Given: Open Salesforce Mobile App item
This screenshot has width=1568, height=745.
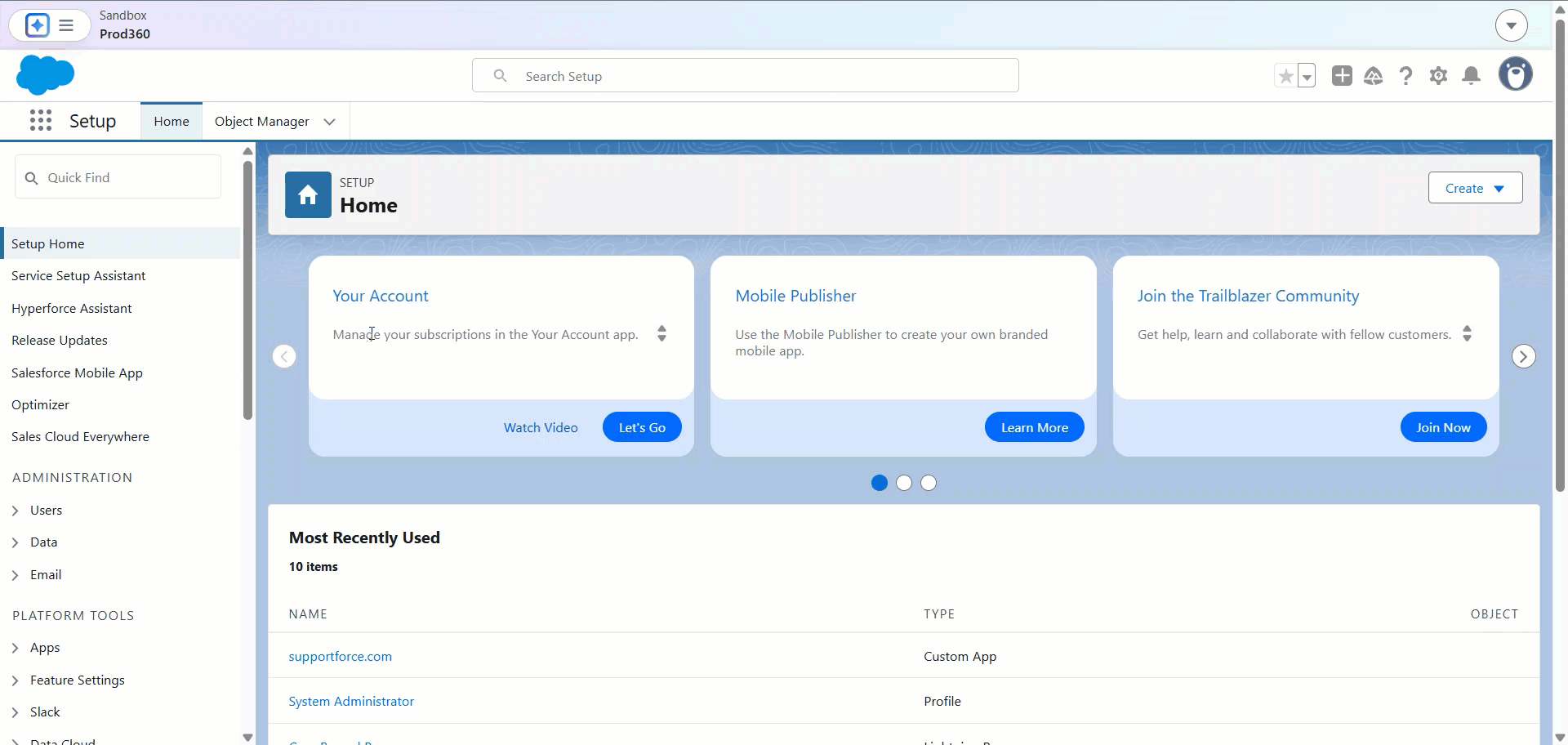Looking at the screenshot, I should [x=77, y=372].
